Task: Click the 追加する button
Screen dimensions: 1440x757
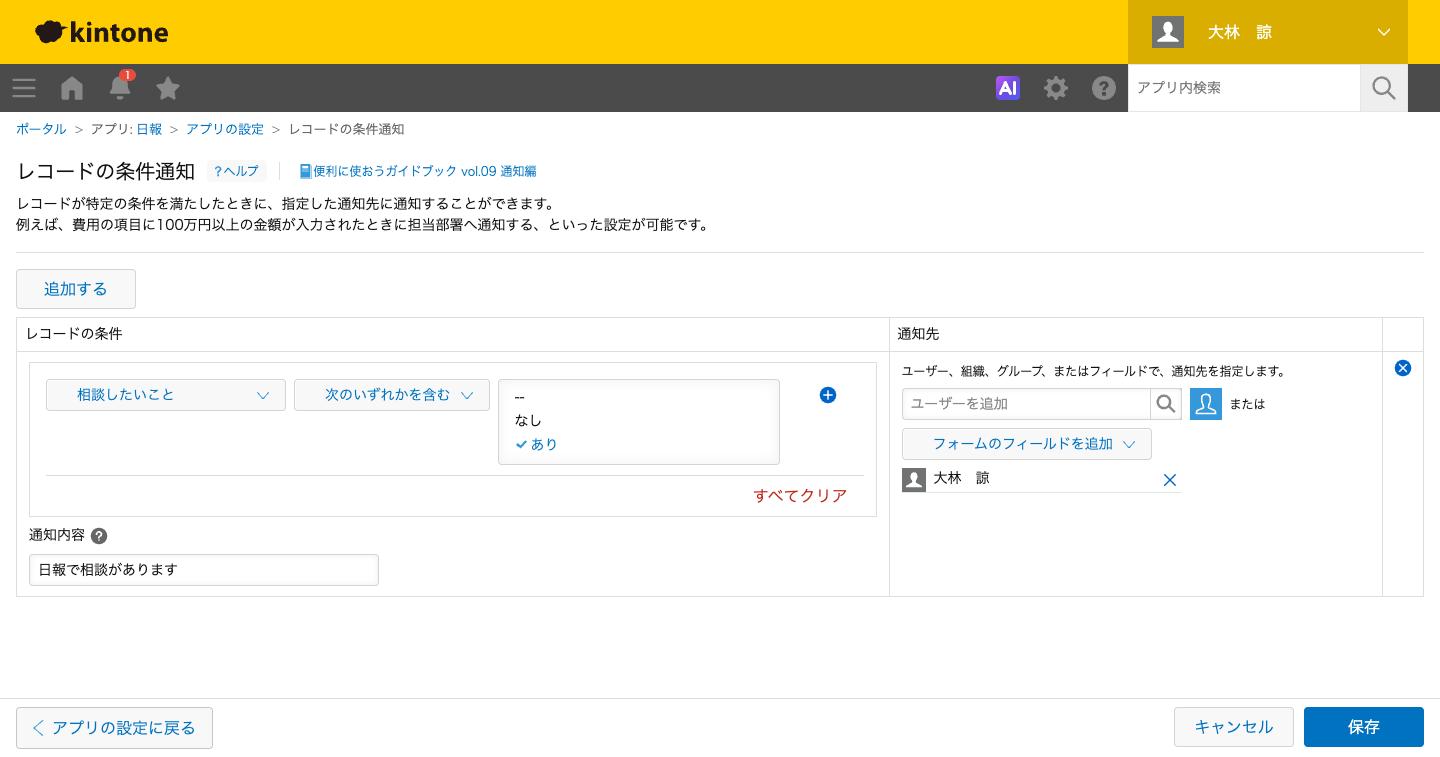Action: [76, 289]
